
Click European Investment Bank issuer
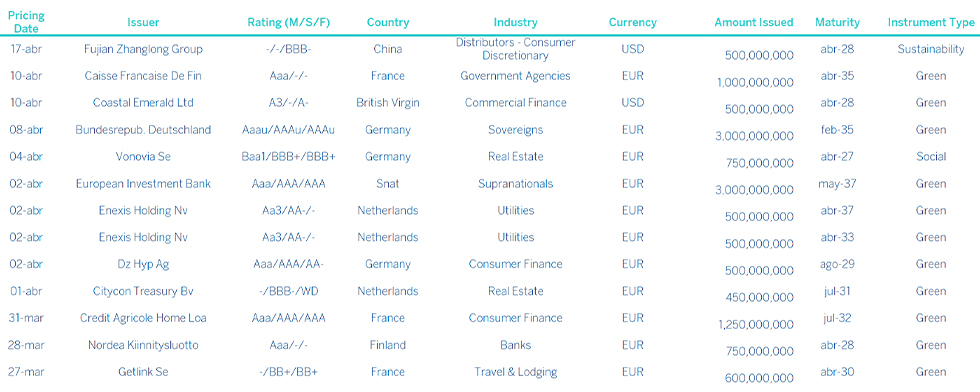tap(143, 184)
